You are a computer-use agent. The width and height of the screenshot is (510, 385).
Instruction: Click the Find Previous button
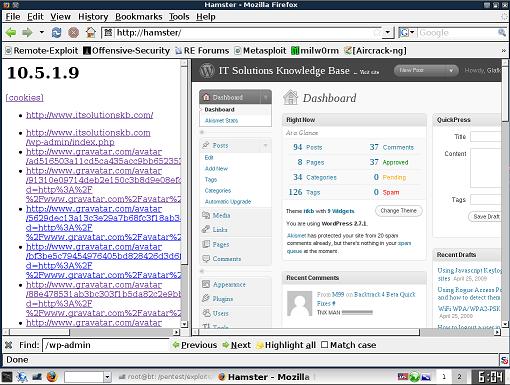(x=195, y=345)
